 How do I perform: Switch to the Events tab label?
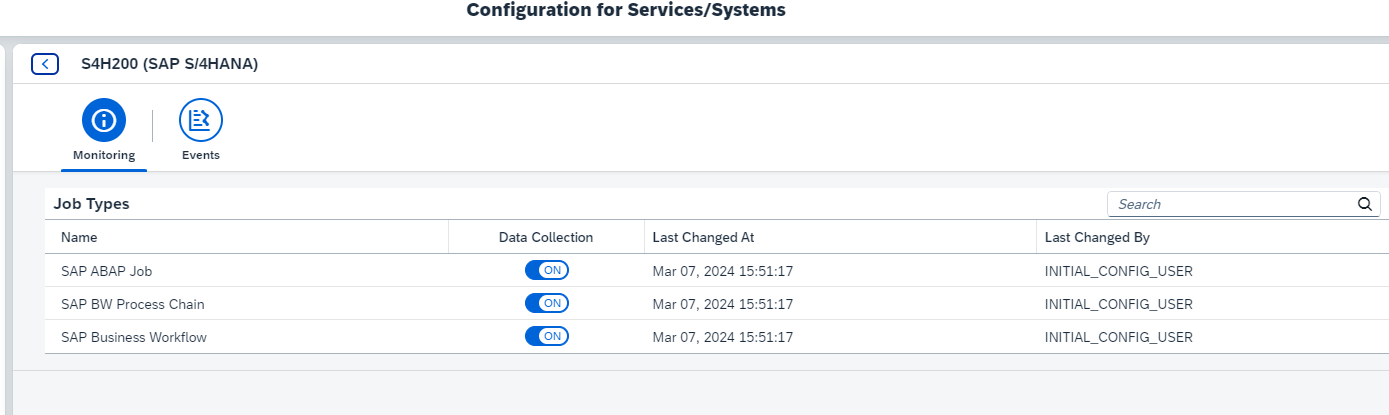coord(201,155)
